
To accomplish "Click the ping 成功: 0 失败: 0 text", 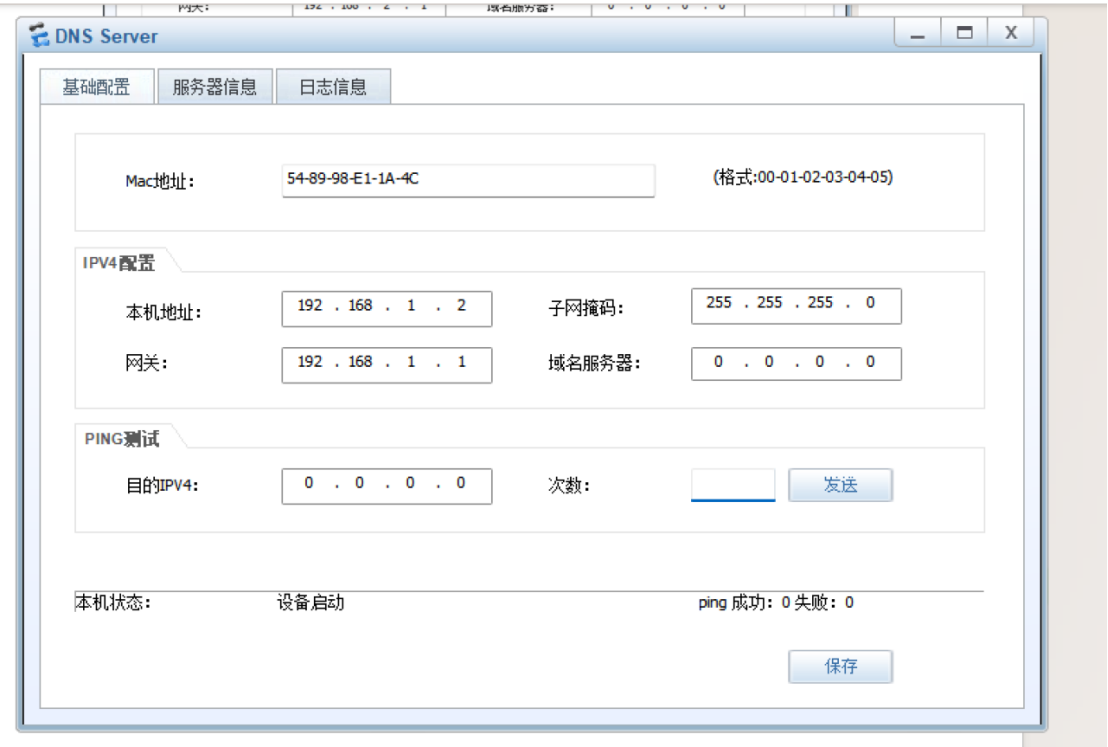I will pos(776,603).
